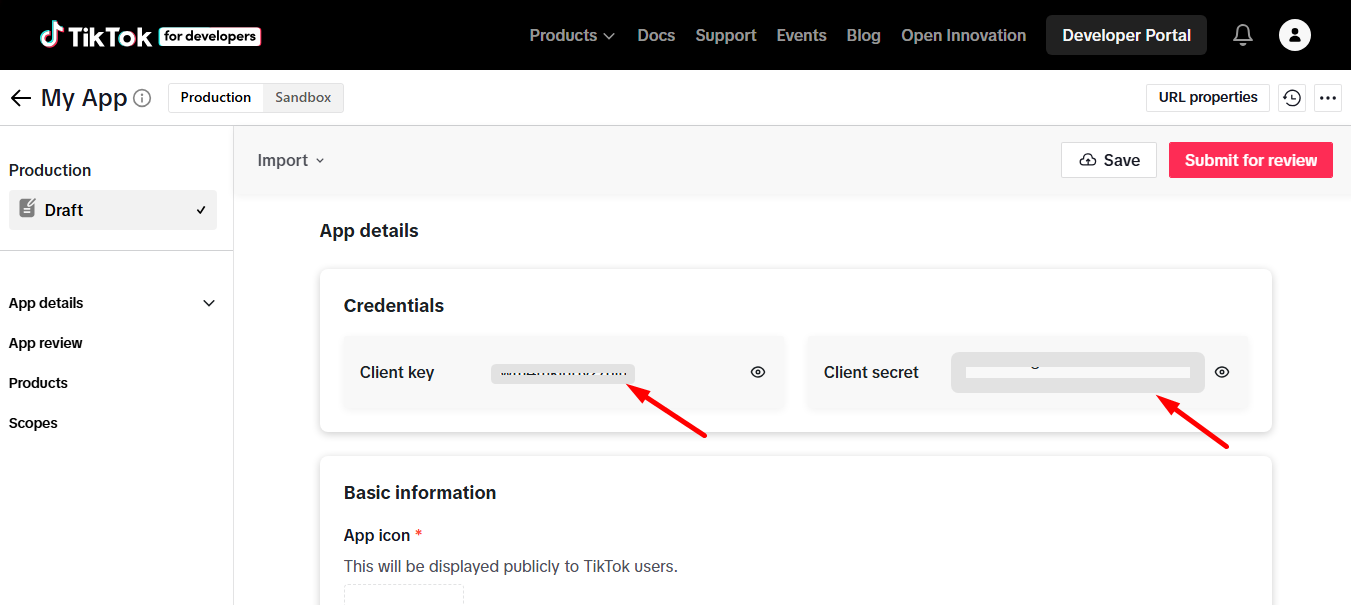This screenshot has height=605, width=1351.
Task: Switch to the Sandbox tab
Action: coord(302,97)
